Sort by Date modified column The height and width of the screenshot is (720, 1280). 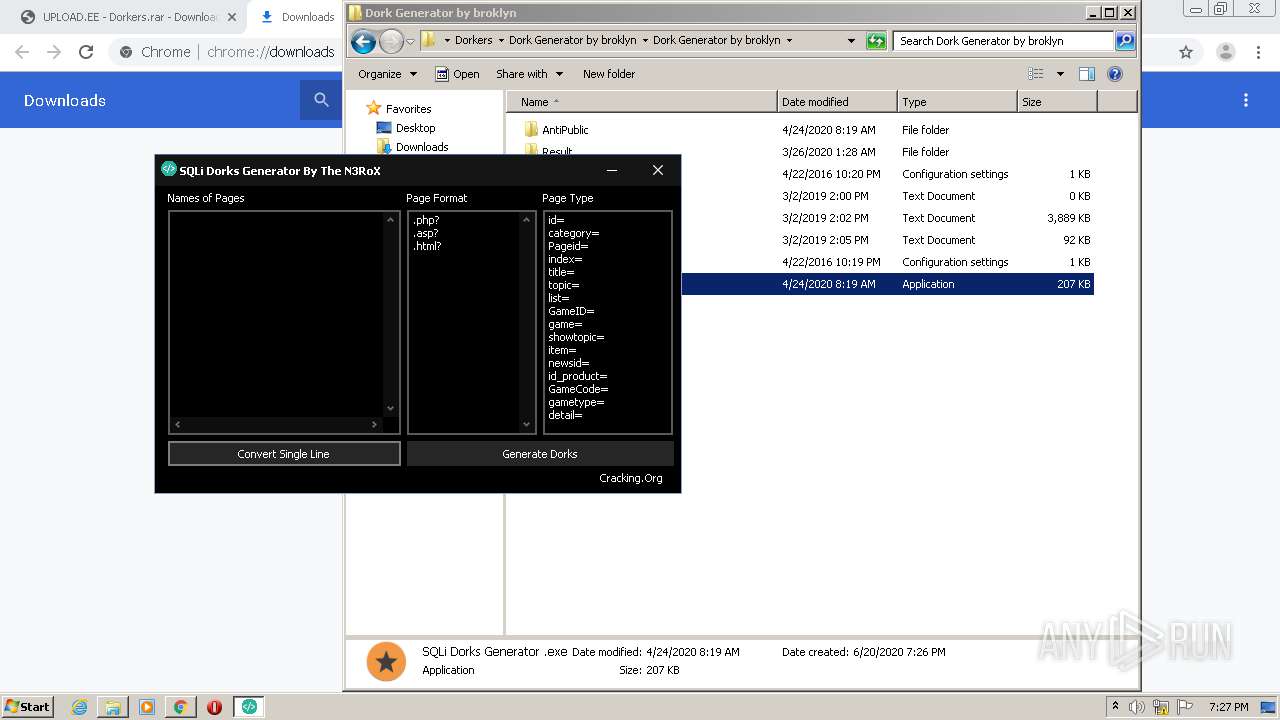pos(837,102)
